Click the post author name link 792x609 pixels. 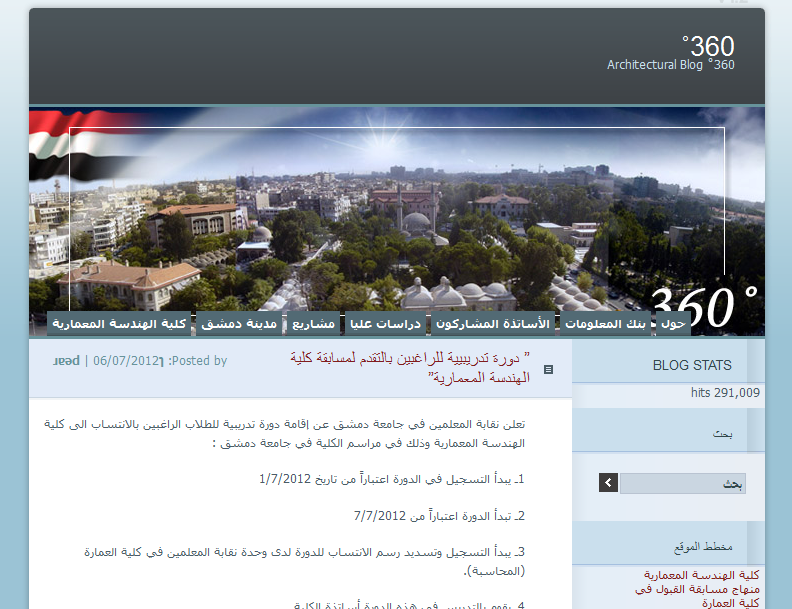[66, 361]
